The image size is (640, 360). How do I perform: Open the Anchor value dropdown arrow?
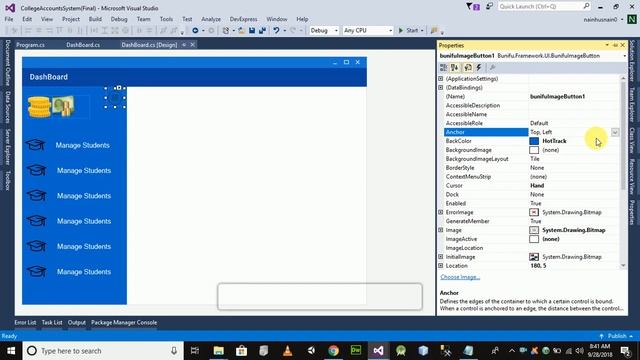615,132
